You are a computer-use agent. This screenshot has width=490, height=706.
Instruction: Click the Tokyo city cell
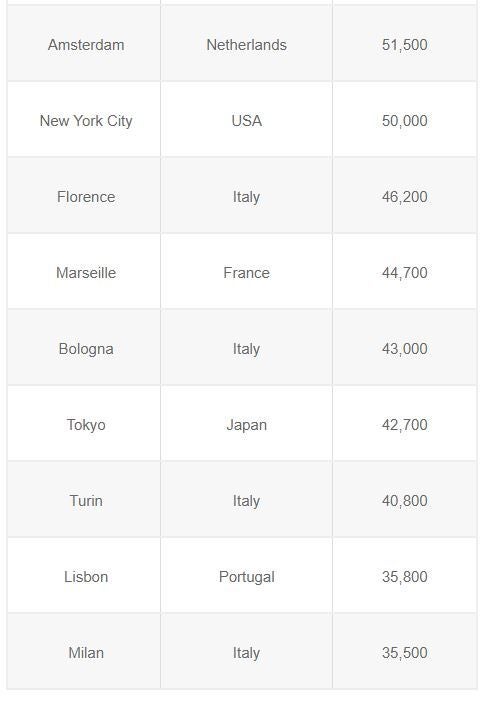[84, 423]
